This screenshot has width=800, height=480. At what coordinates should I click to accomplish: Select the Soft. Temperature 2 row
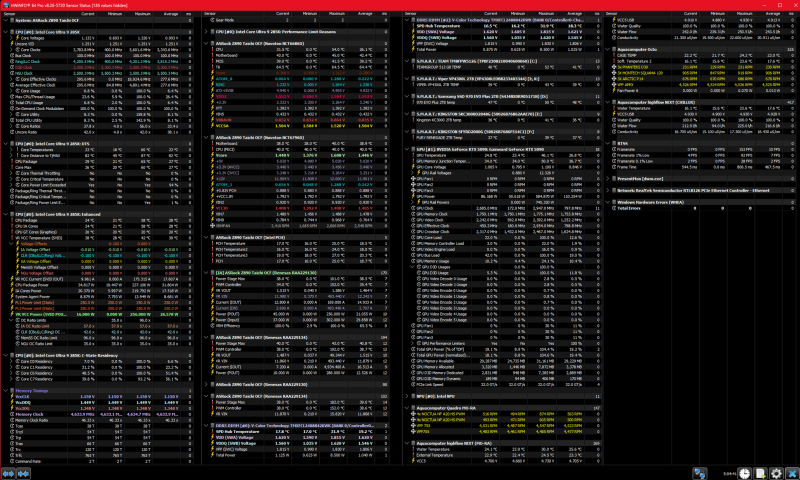(x=702, y=61)
